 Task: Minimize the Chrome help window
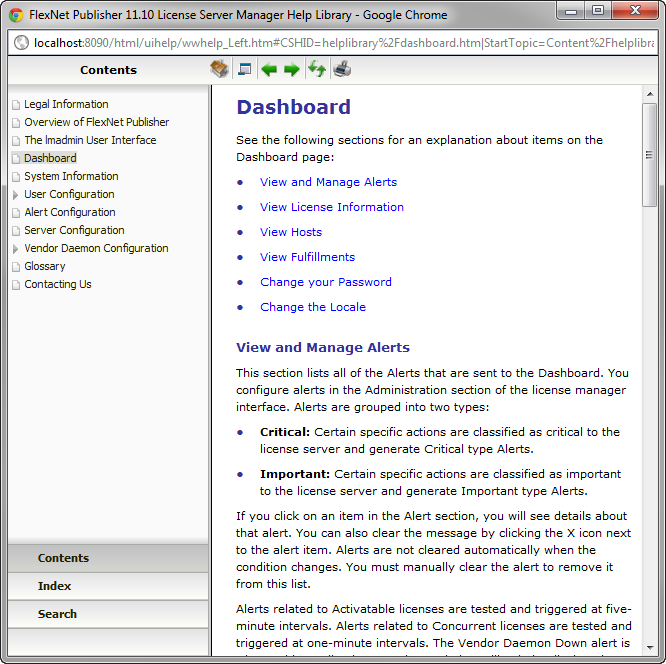click(571, 10)
